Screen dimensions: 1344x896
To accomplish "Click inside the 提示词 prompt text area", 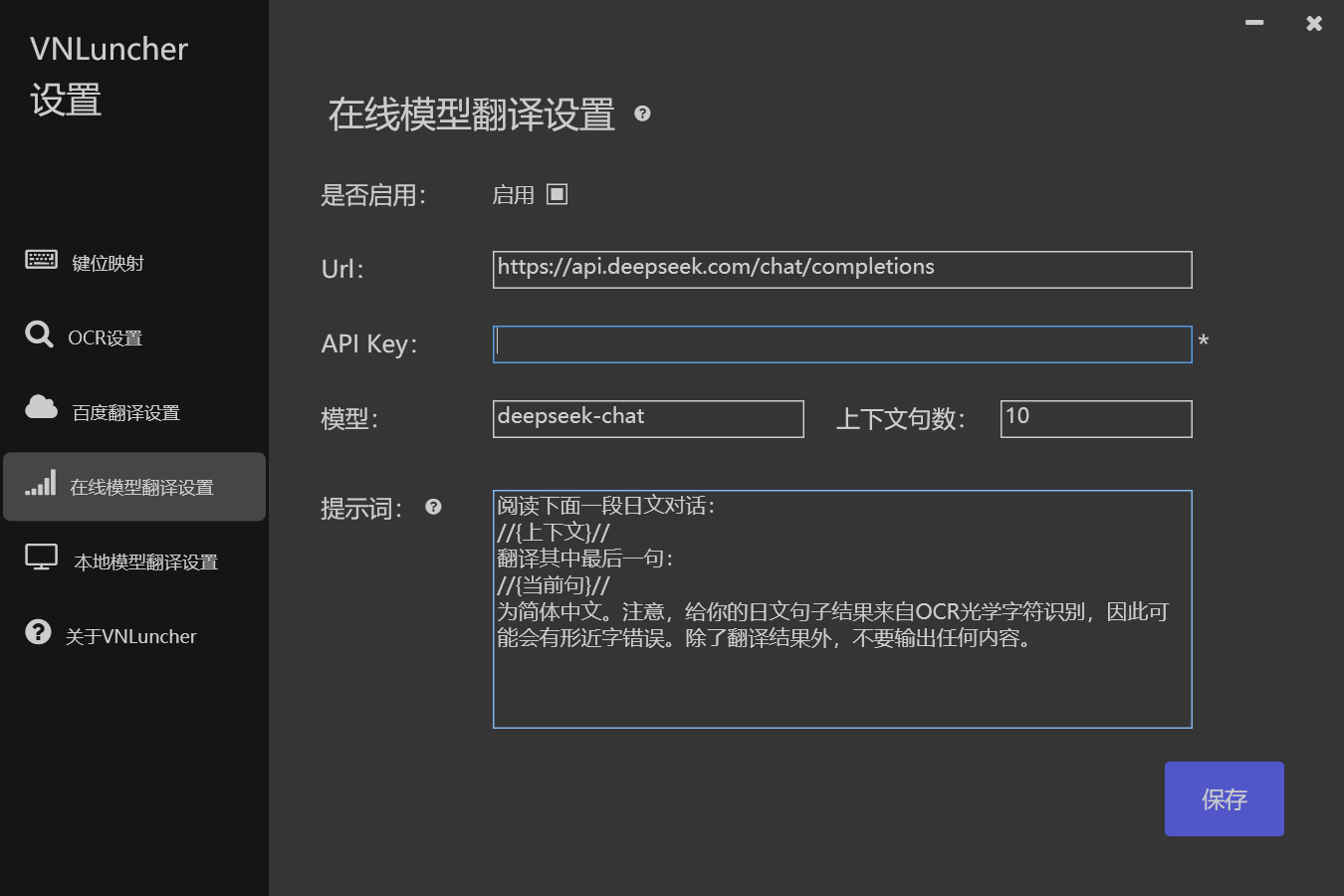I will tap(842, 609).
